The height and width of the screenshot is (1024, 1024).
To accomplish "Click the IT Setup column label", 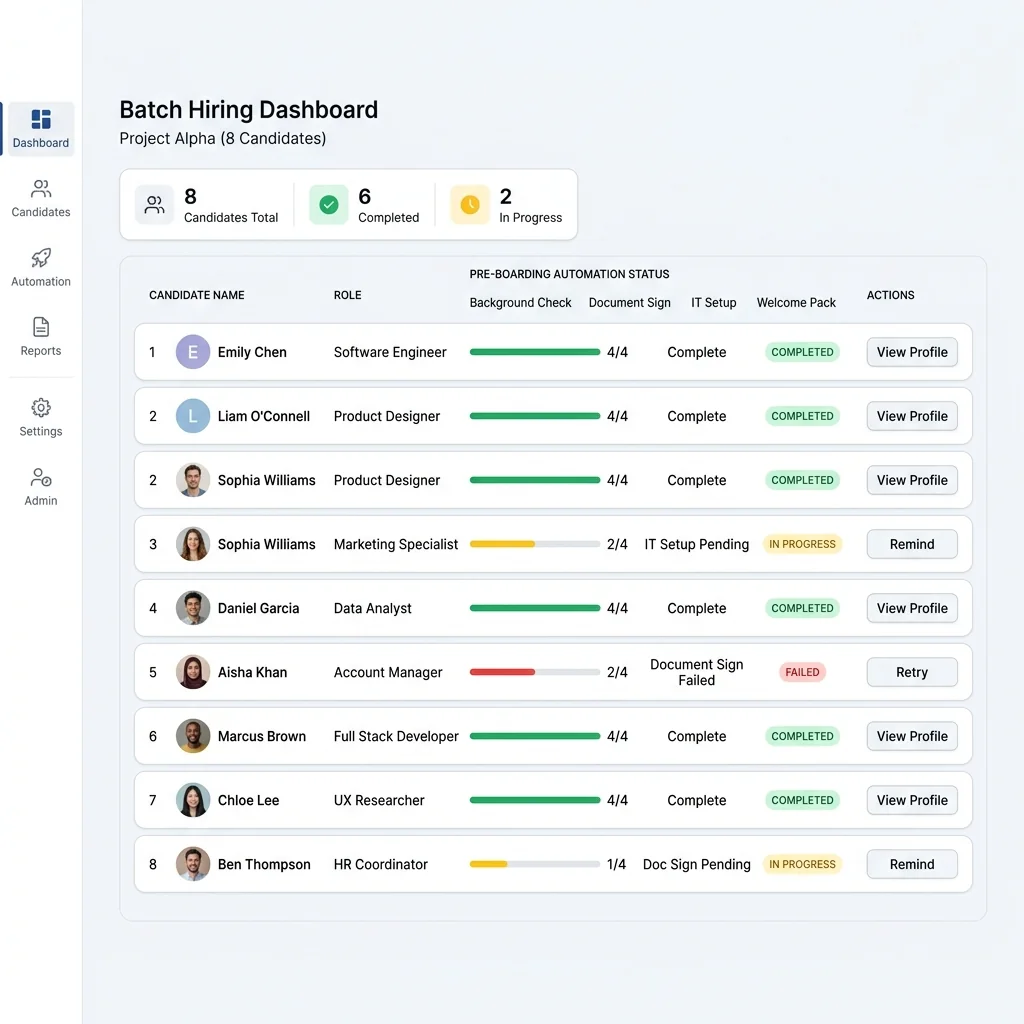I will [714, 302].
